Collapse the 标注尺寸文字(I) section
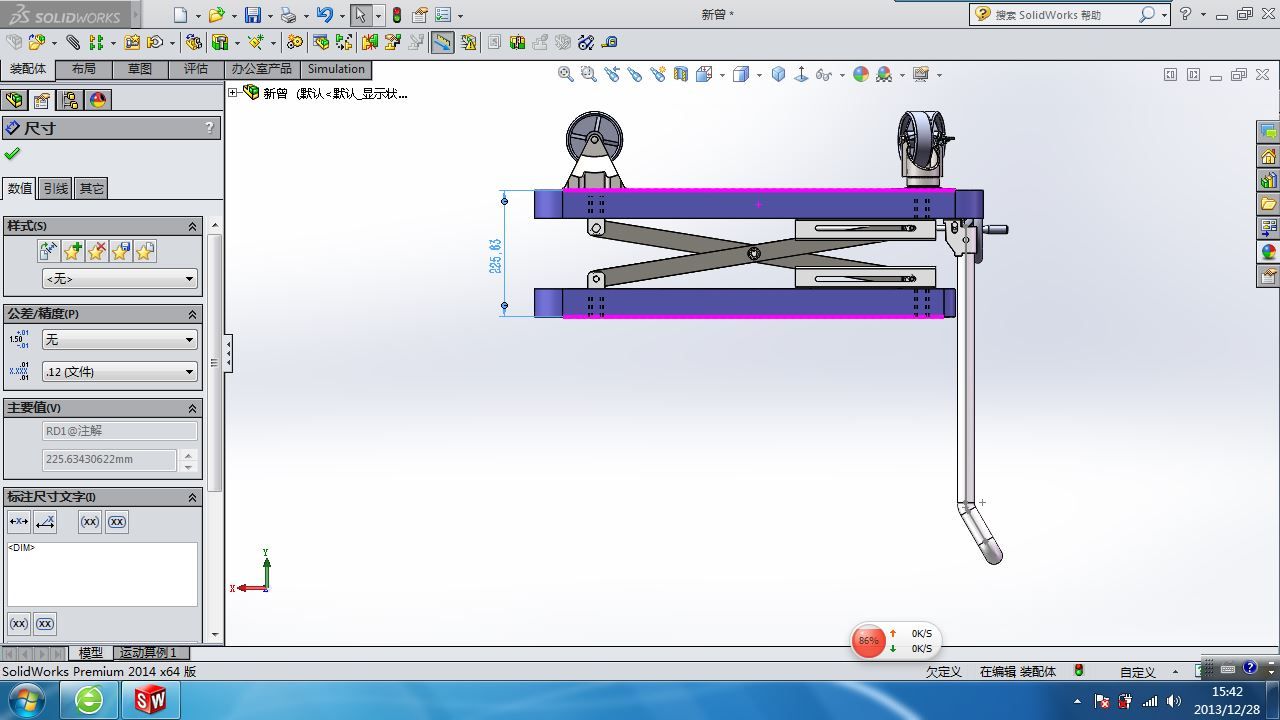The width and height of the screenshot is (1280, 720). [x=192, y=497]
